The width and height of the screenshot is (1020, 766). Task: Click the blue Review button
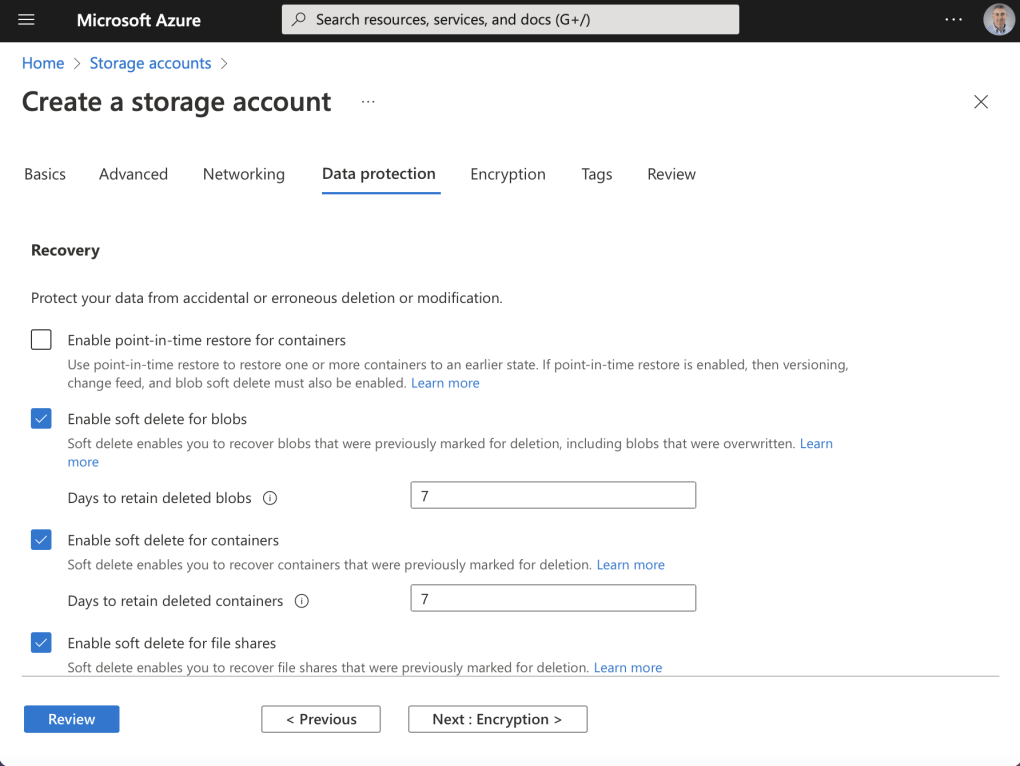[71, 719]
